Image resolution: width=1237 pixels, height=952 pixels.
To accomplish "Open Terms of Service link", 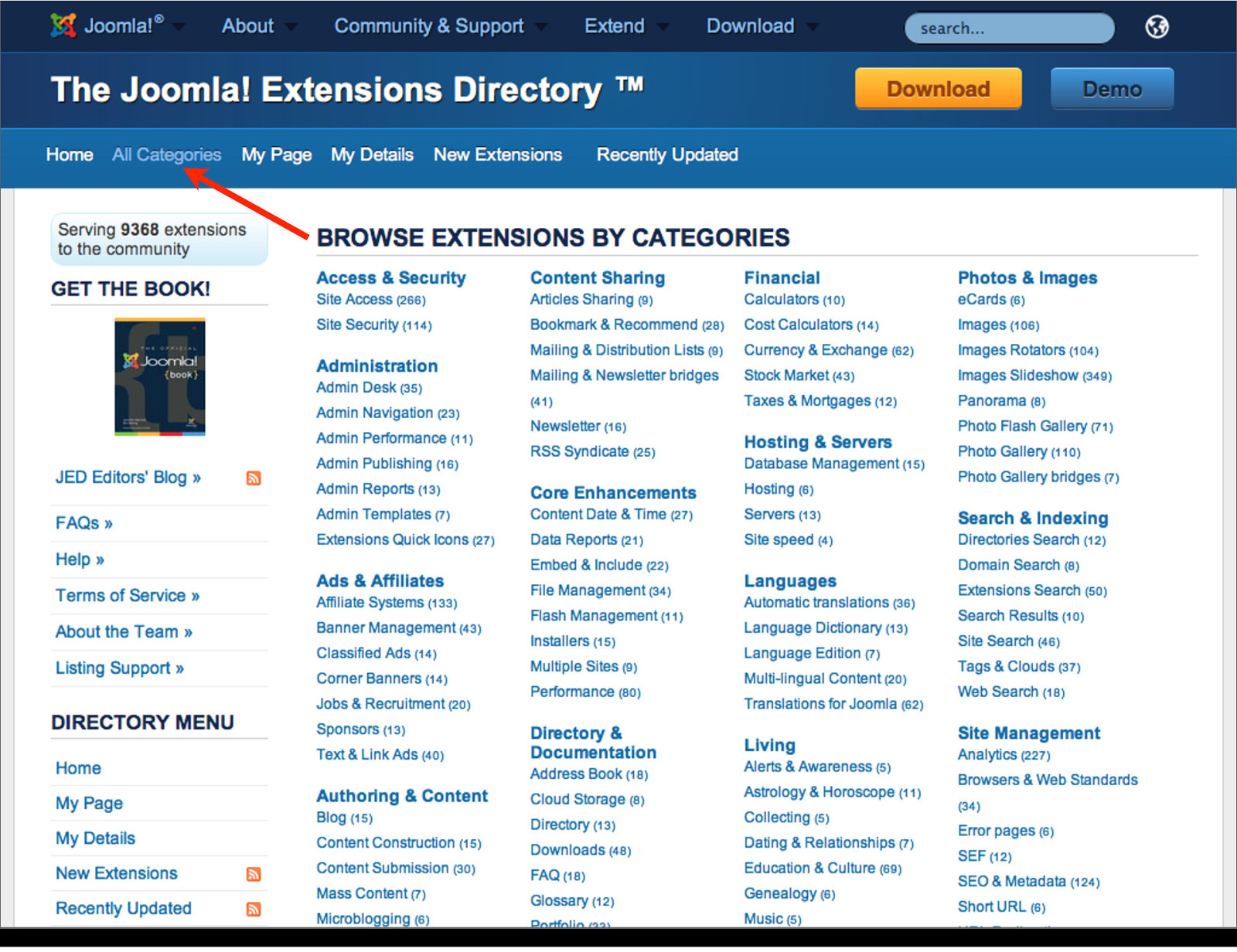I will coord(128,596).
